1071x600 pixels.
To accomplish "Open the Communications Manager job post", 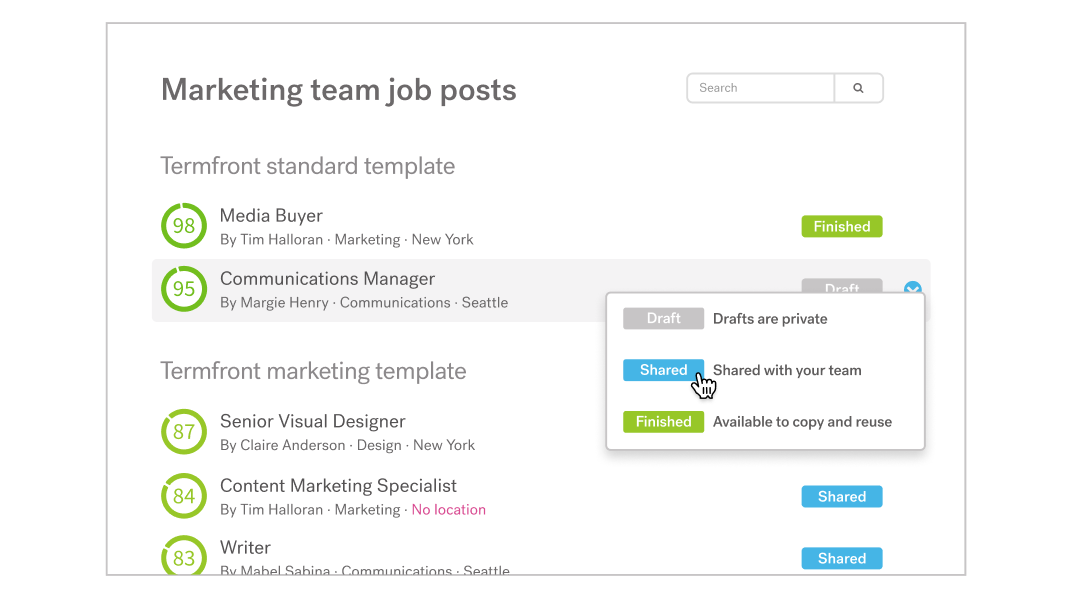I will coord(327,279).
